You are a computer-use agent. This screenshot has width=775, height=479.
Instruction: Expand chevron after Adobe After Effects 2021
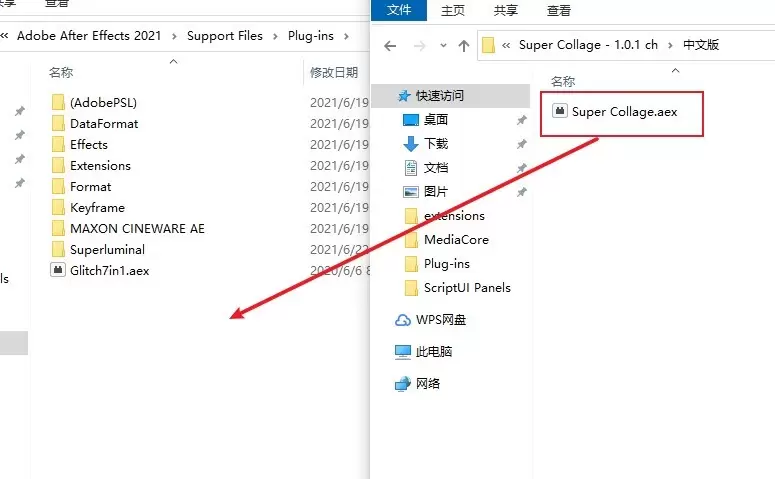[x=174, y=37]
